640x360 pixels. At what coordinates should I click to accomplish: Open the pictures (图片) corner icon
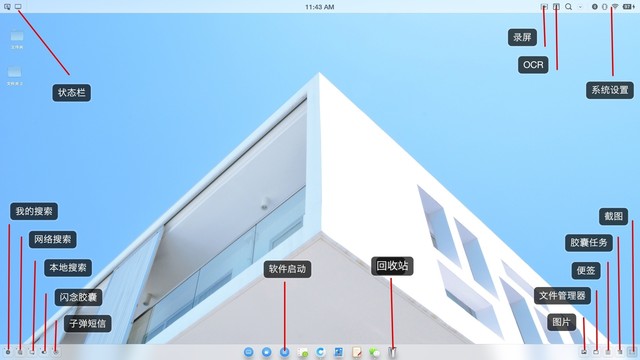[x=584, y=351]
